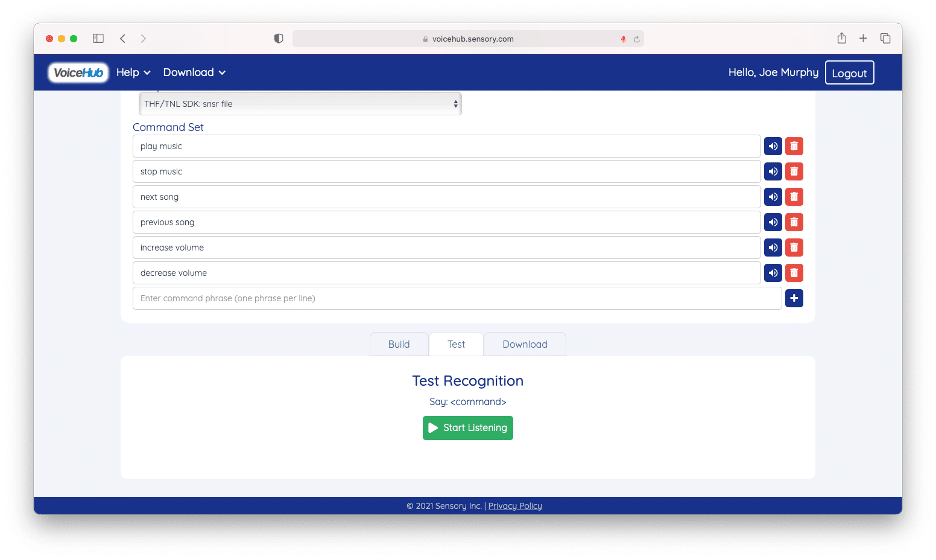Click the microphone indicator in address bar

(623, 39)
